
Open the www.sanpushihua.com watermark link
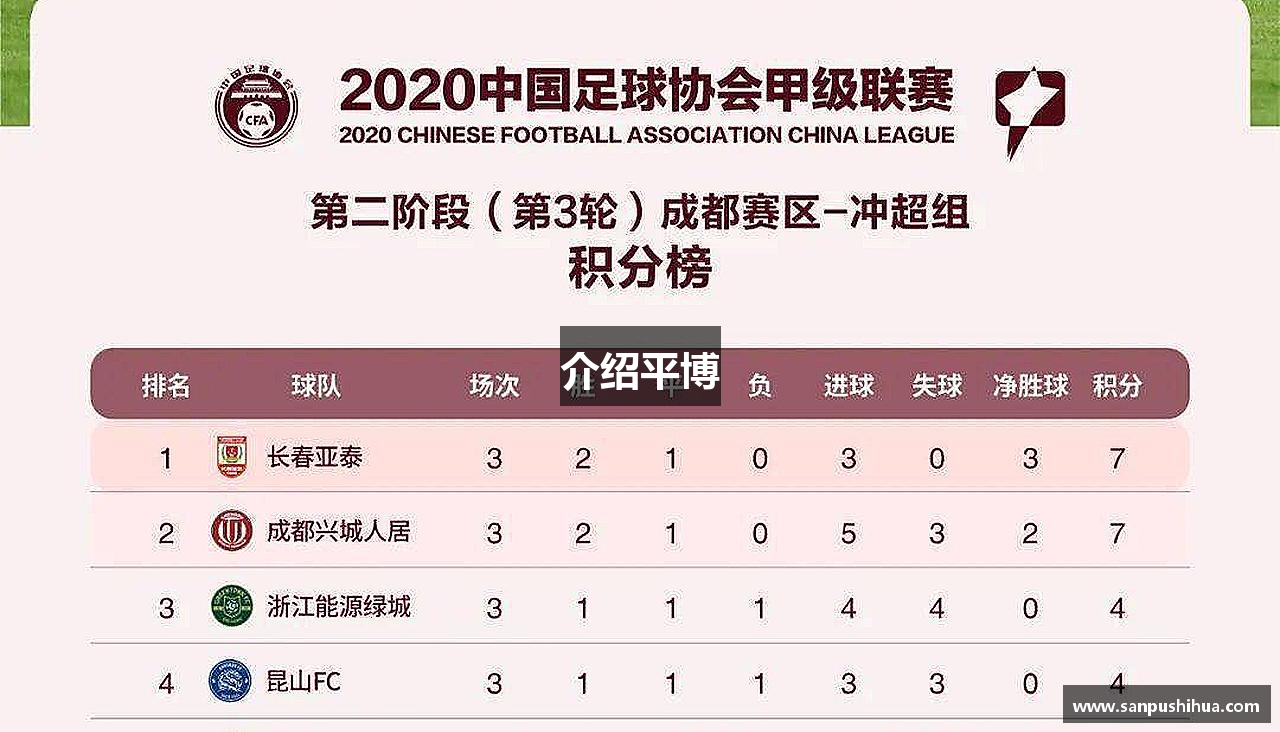(1166, 705)
